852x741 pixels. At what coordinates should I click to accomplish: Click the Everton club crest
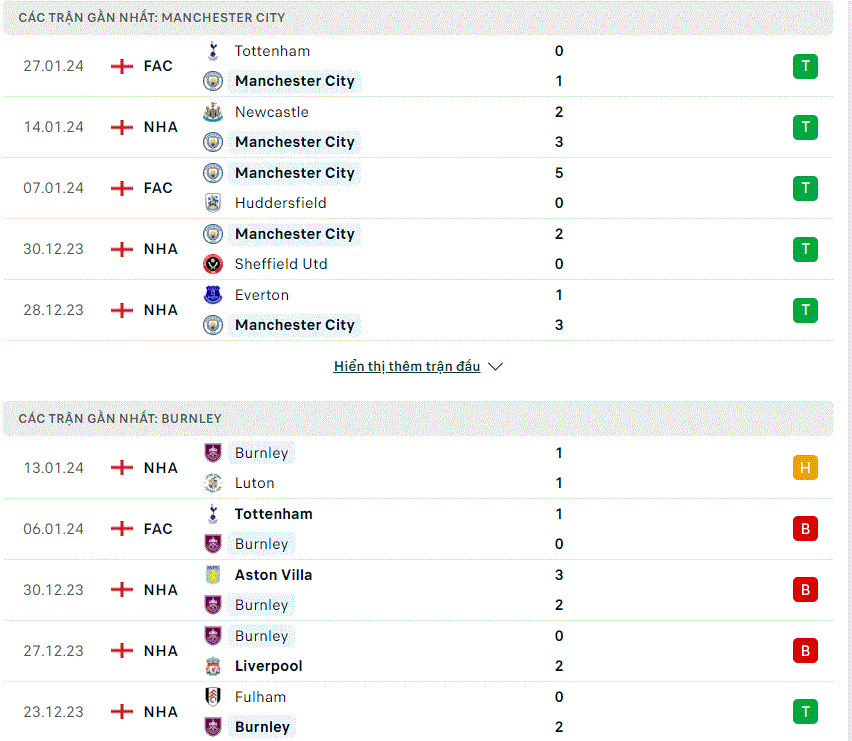(213, 295)
